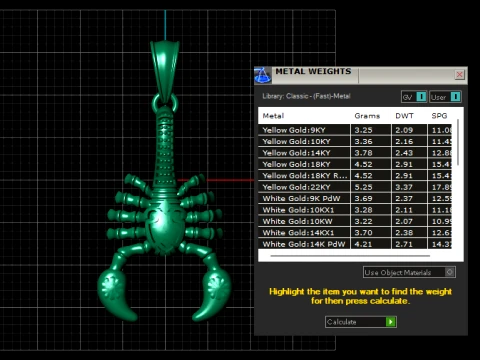Click the Calculate button label
This screenshot has width=480, height=360.
pos(342,322)
